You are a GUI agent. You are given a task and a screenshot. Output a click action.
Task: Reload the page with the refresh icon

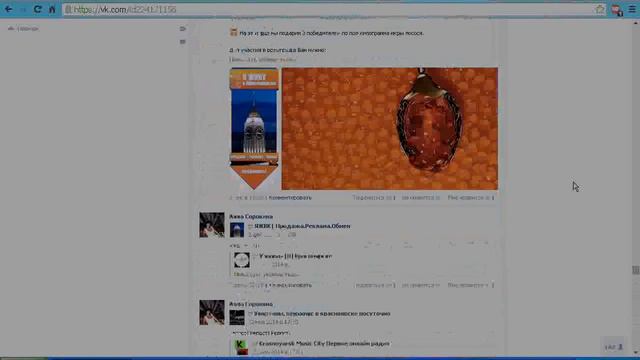(x=38, y=9)
